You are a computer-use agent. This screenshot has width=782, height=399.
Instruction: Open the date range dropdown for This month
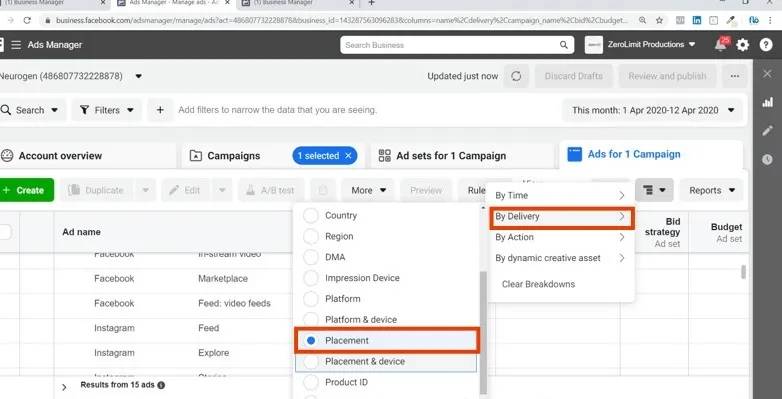[x=653, y=110]
